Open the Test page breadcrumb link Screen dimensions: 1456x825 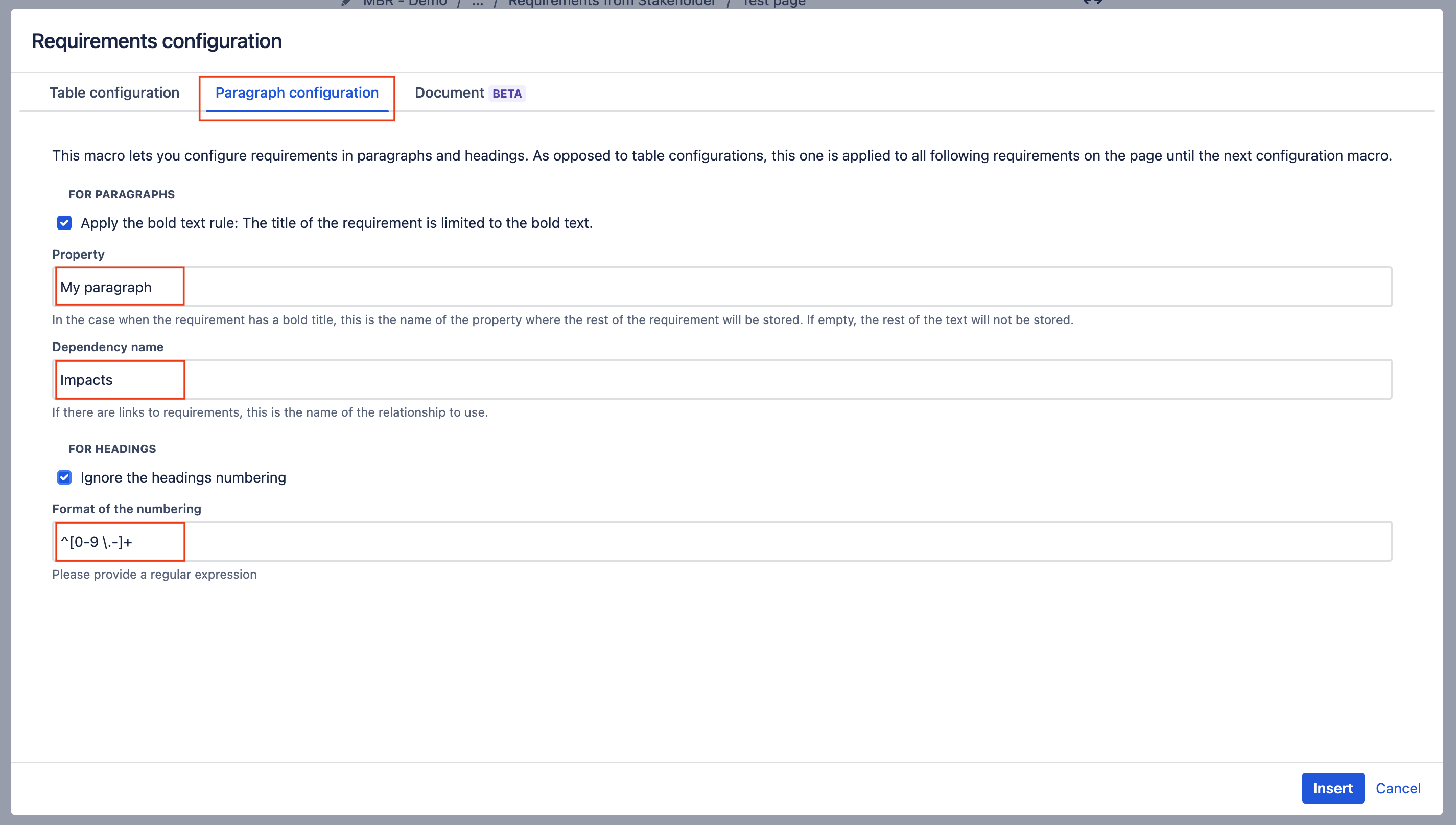point(772,3)
